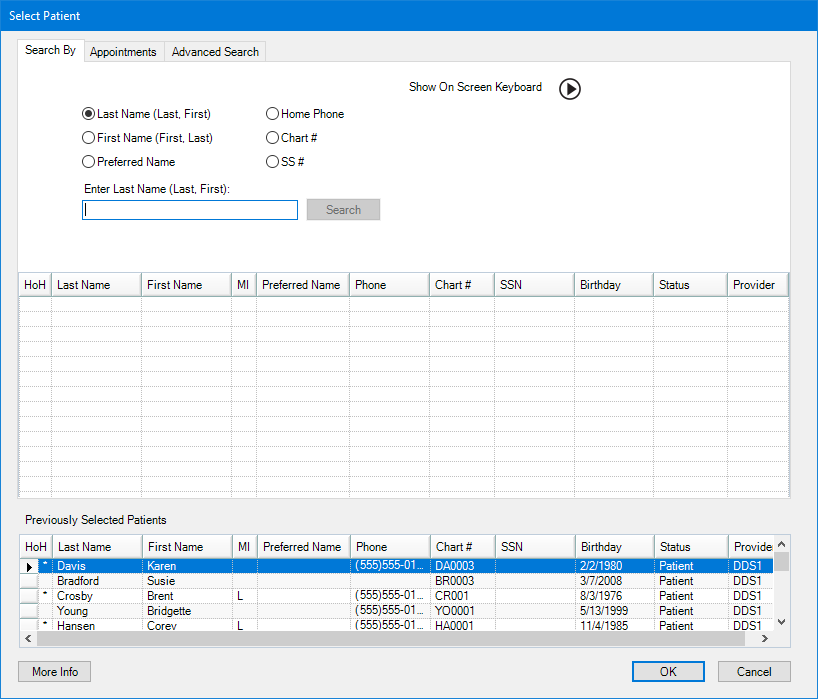Click the Show On Screen Keyboard play icon
This screenshot has height=699, width=818.
tap(569, 89)
